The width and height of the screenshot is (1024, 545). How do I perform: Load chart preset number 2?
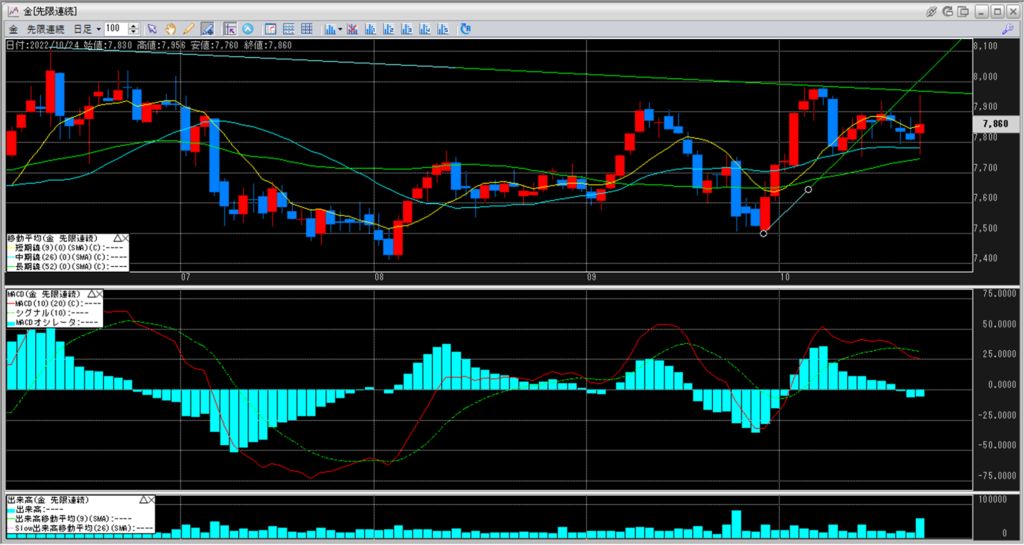coord(389,29)
